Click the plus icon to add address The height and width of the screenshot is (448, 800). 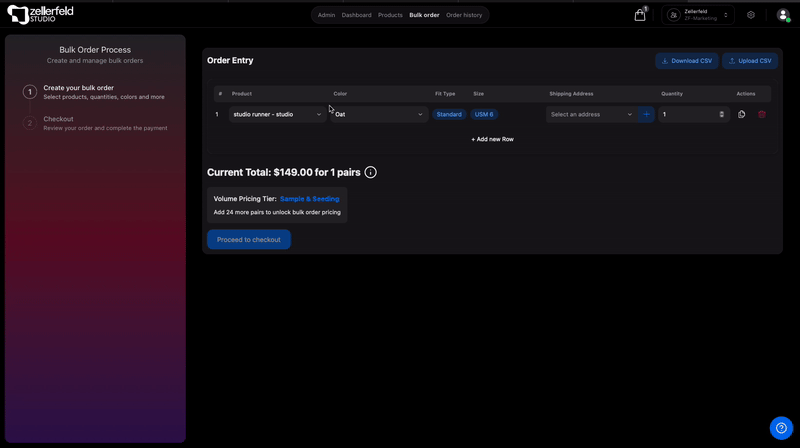[x=646, y=114]
